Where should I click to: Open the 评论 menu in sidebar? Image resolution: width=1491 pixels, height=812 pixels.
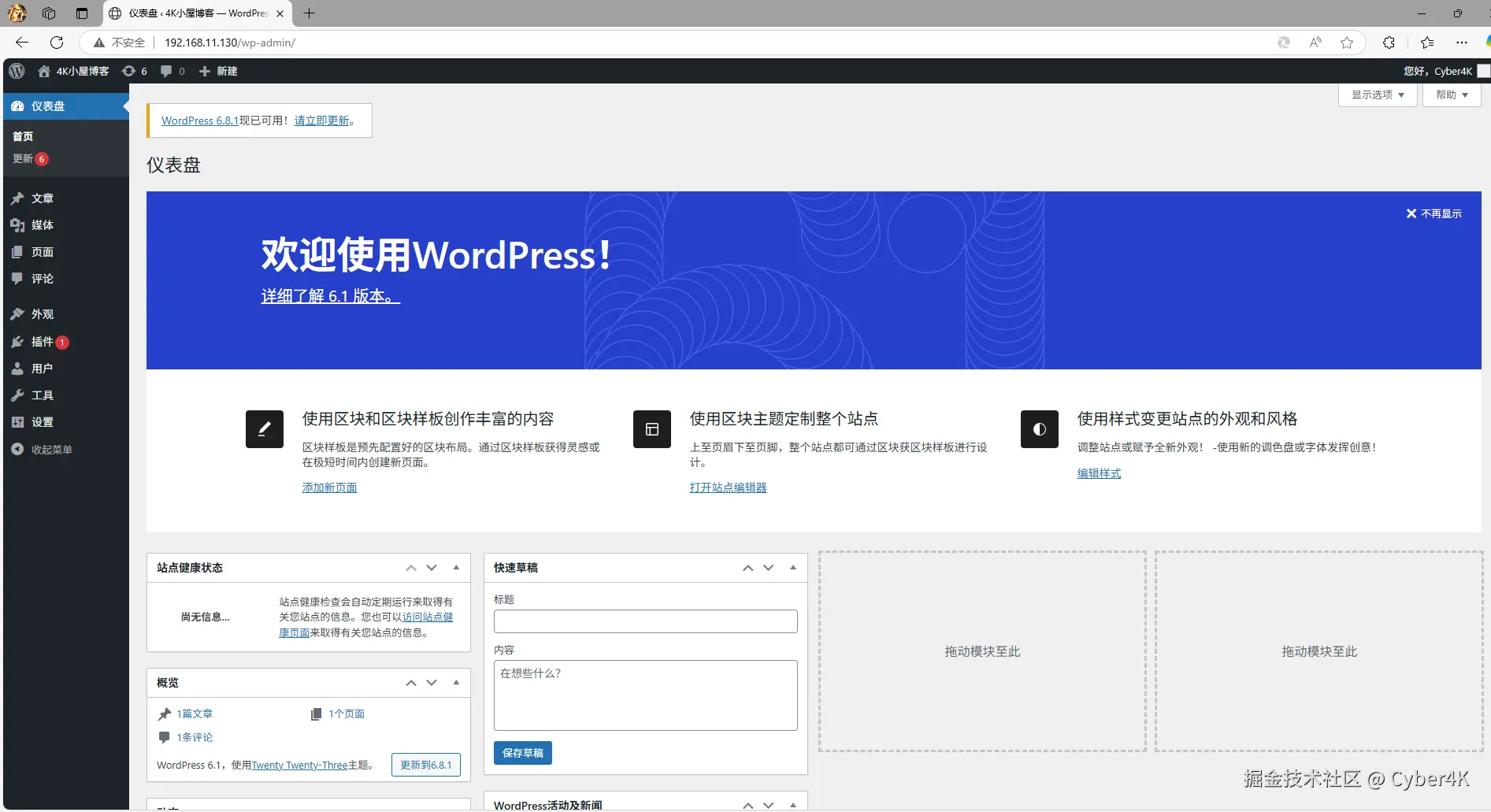pos(66,279)
